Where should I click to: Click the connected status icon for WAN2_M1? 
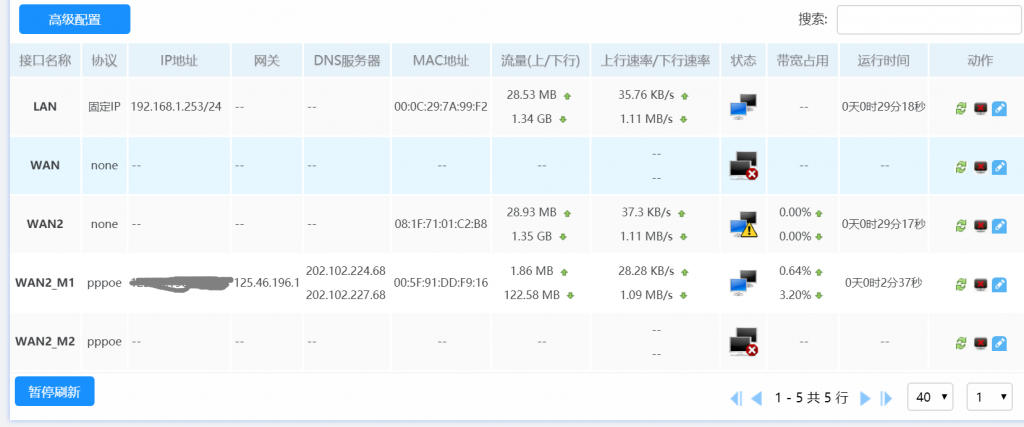pos(743,283)
